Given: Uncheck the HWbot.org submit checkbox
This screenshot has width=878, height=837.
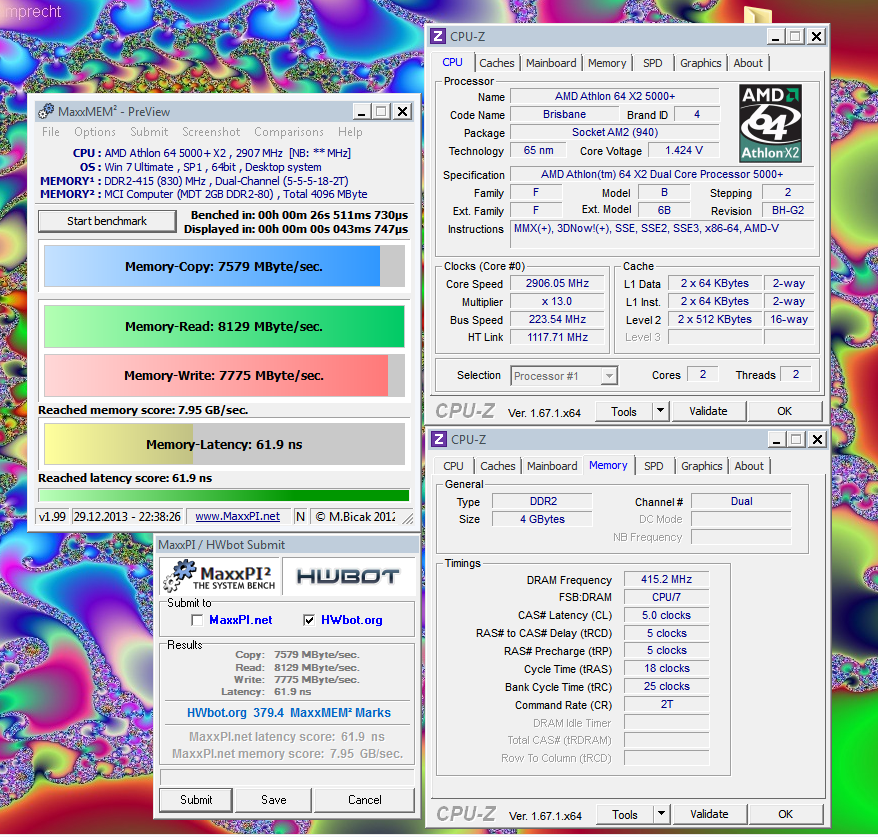Looking at the screenshot, I should [309, 620].
